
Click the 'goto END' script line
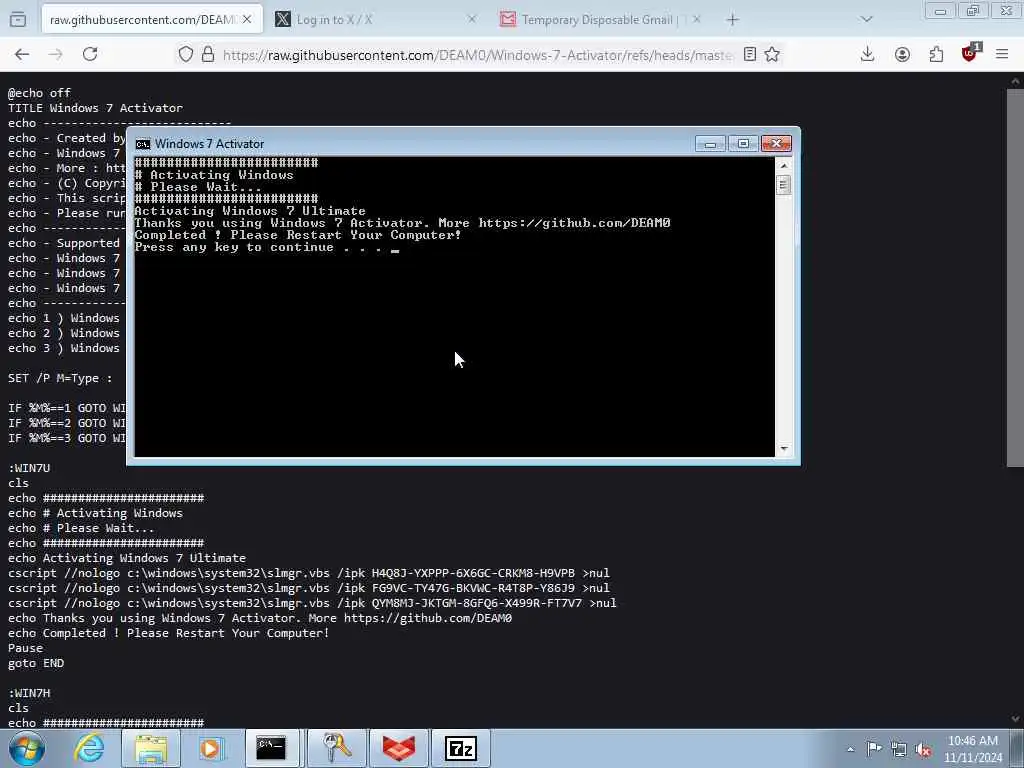pyautogui.click(x=36, y=663)
